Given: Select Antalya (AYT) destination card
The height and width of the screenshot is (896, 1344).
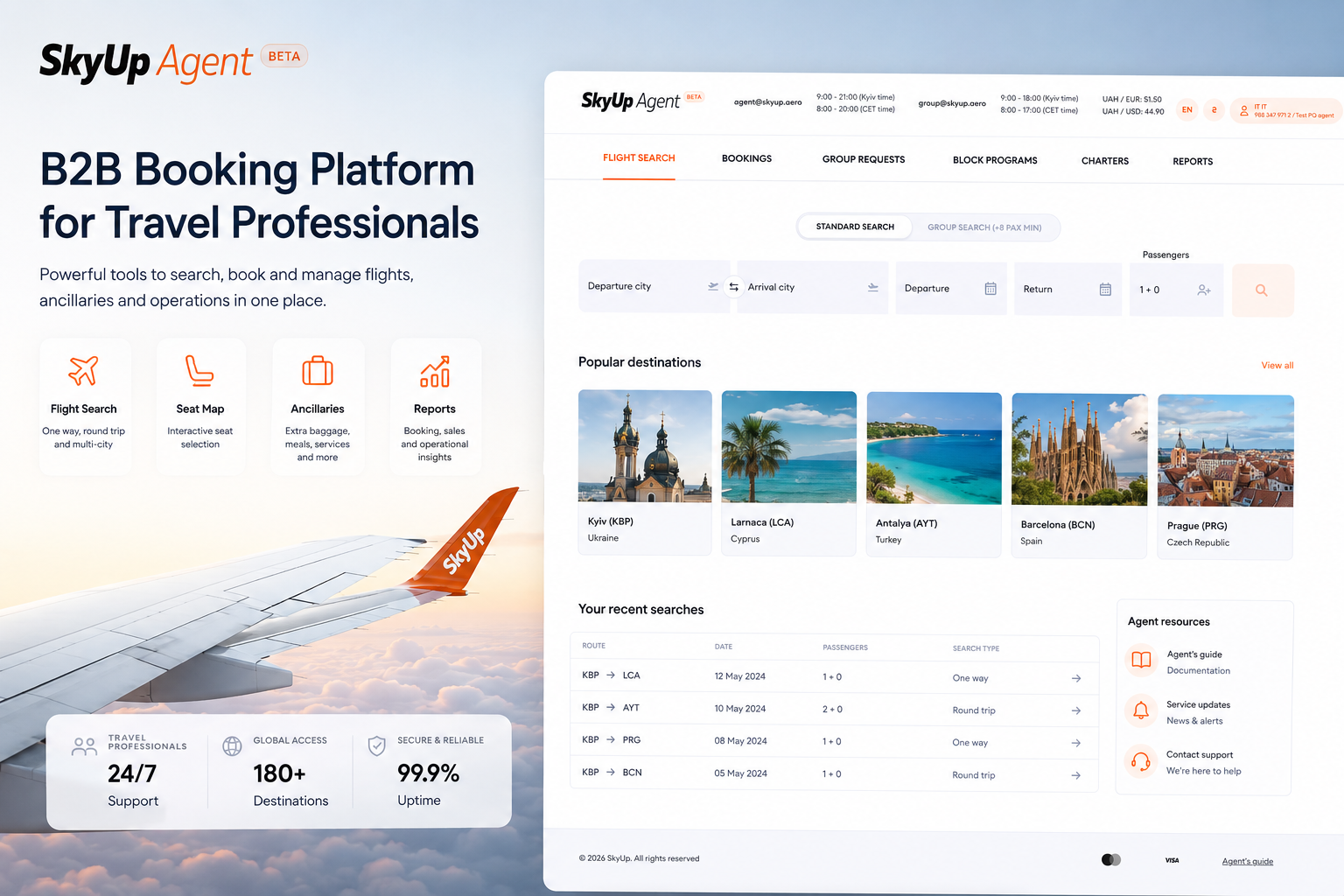Looking at the screenshot, I should point(934,475).
